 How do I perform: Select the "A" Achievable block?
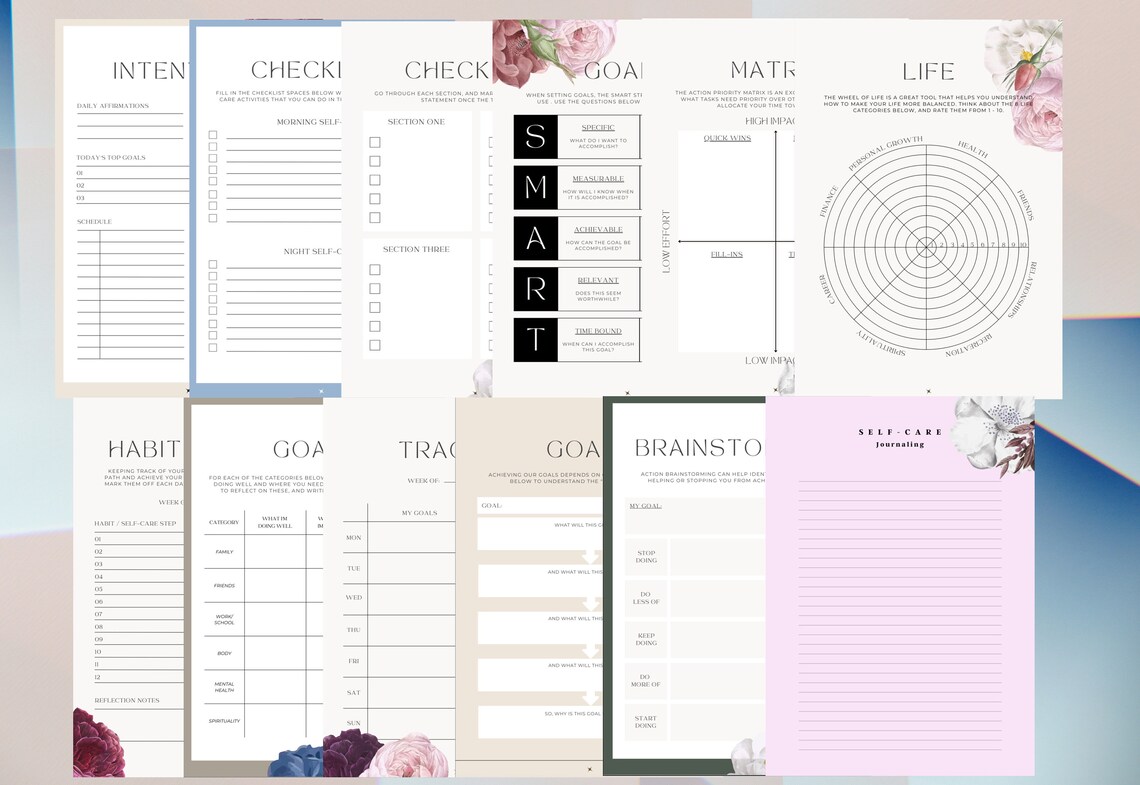click(x=533, y=238)
